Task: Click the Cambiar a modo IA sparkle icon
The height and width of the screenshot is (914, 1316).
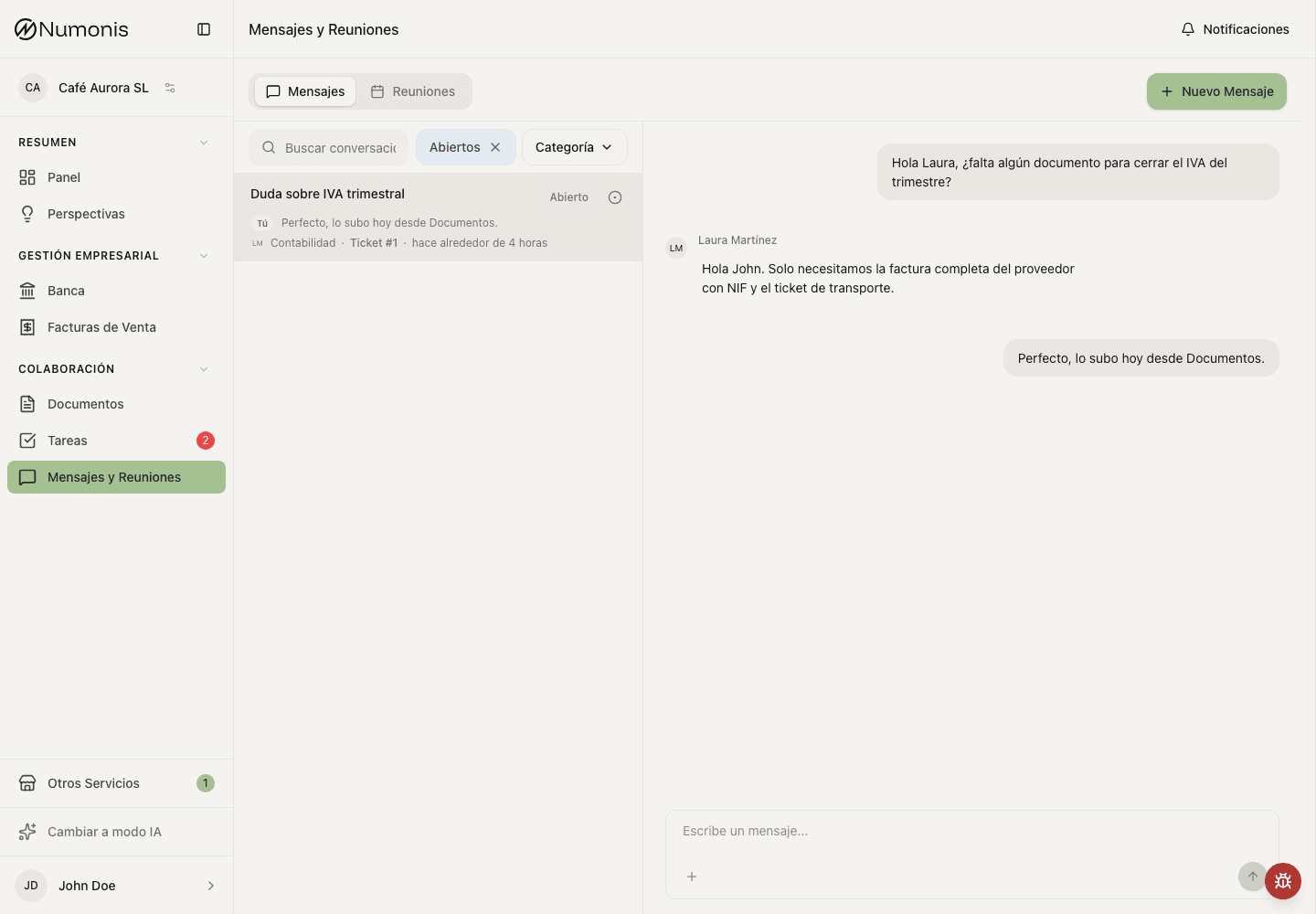Action: pyautogui.click(x=27, y=832)
